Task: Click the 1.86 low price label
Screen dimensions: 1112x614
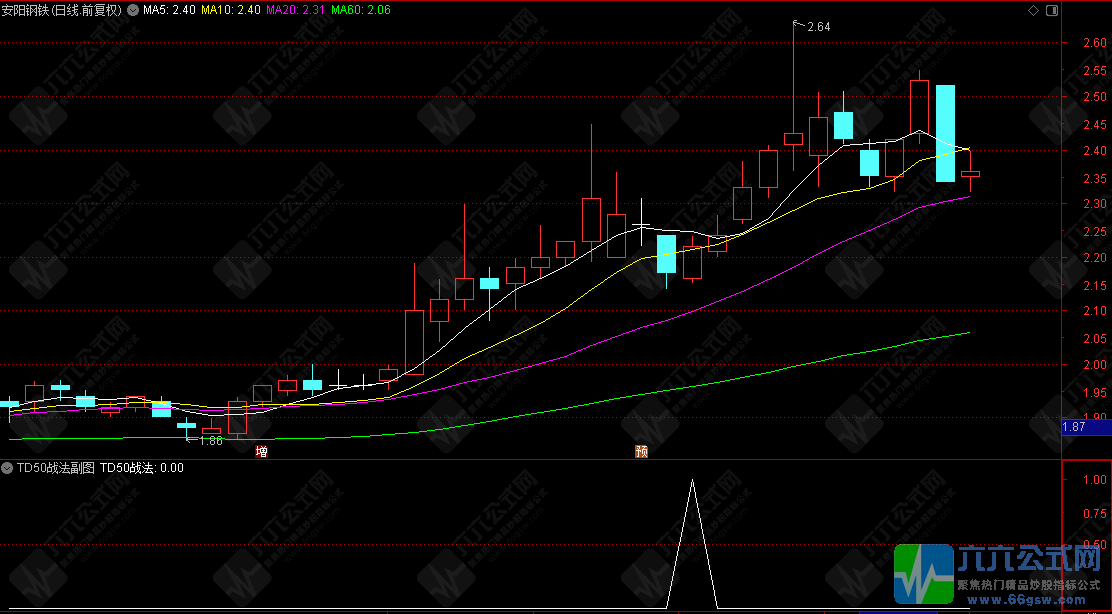Action: coord(211,440)
